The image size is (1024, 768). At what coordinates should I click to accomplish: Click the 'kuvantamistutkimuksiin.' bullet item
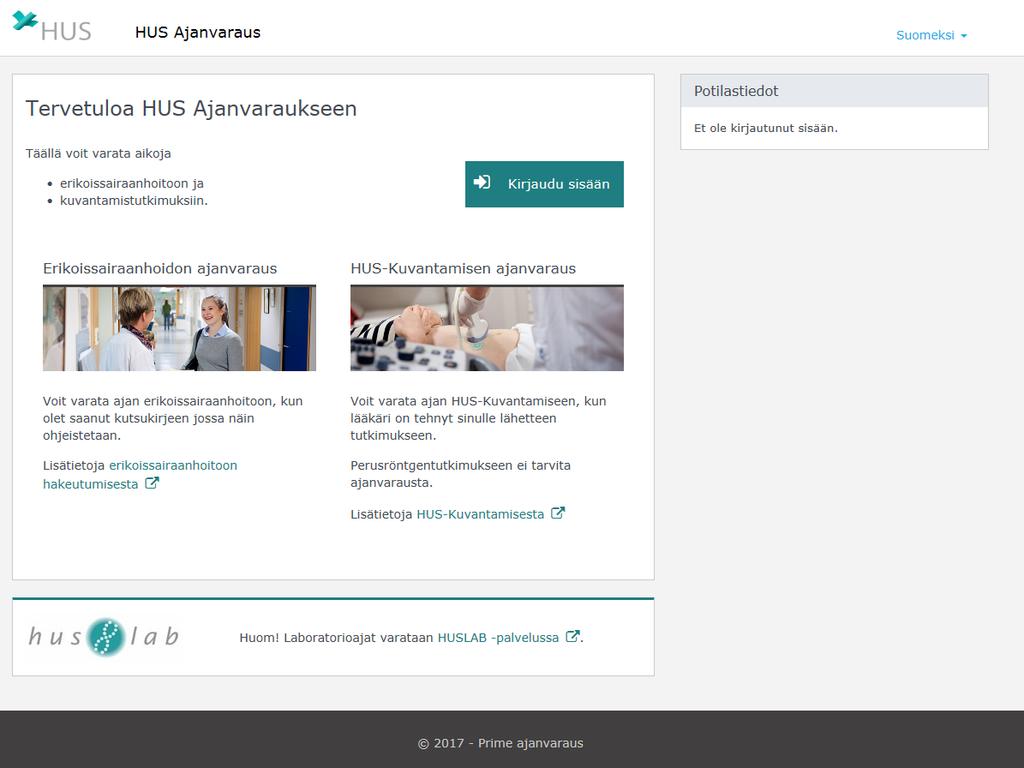pos(134,200)
